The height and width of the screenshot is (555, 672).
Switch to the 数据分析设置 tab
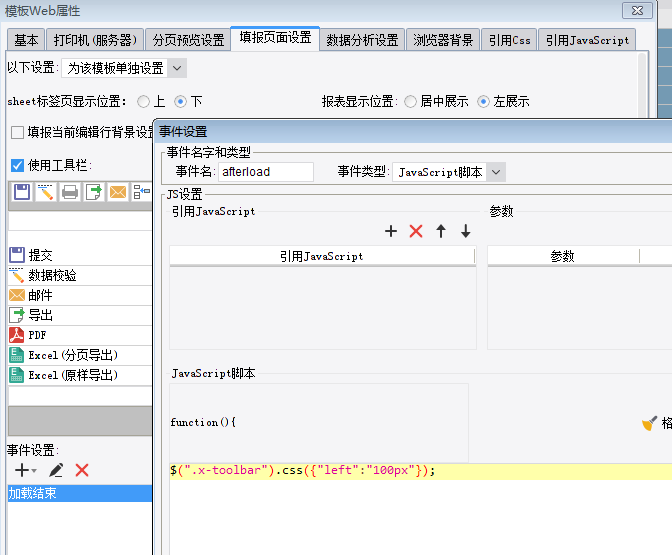click(363, 40)
